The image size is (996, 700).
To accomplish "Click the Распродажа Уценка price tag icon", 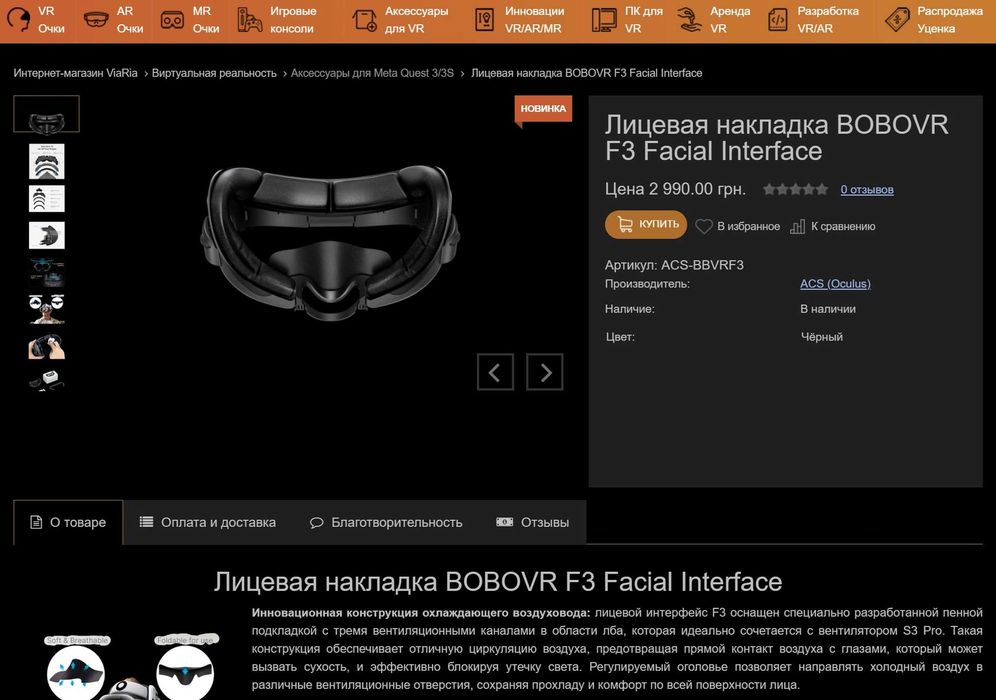I will tap(897, 20).
